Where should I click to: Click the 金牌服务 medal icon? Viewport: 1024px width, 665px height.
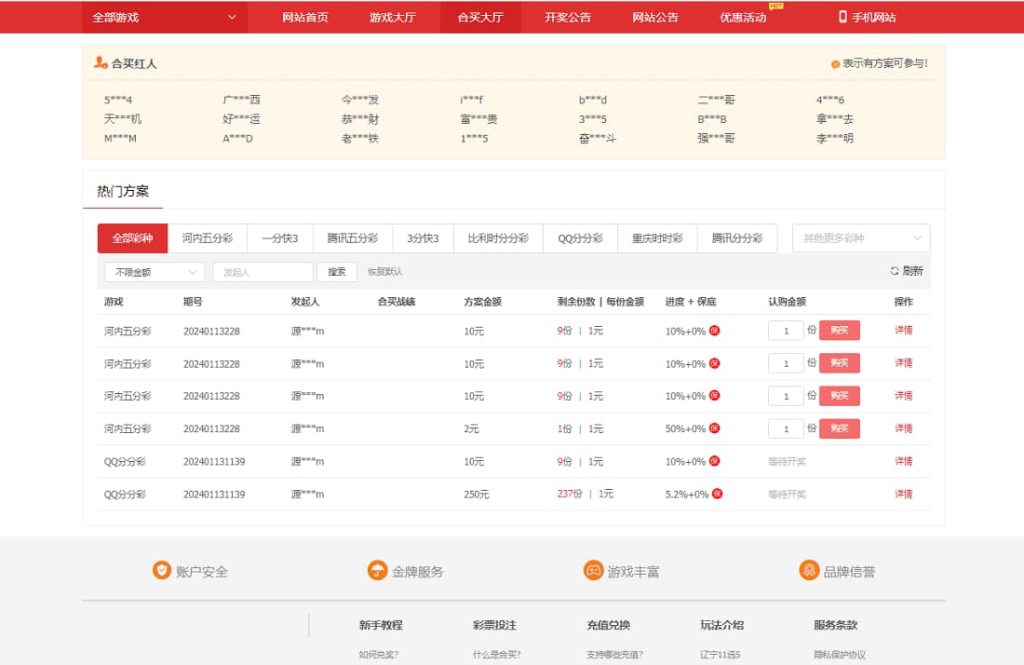[x=378, y=571]
